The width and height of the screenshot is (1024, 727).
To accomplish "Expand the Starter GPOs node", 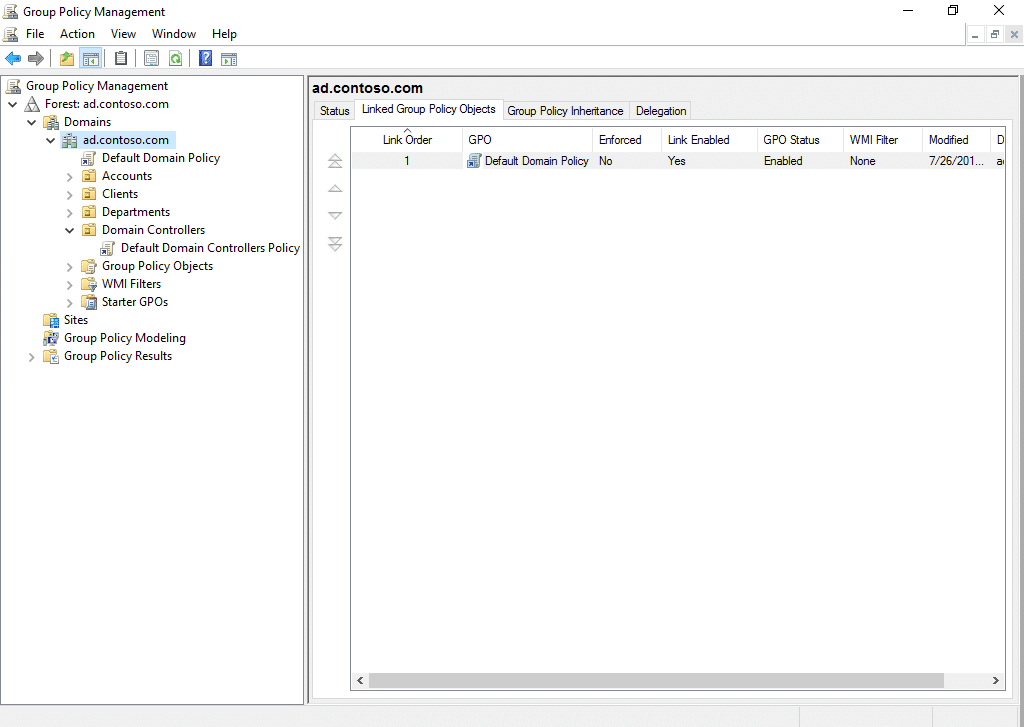I will click(70, 302).
